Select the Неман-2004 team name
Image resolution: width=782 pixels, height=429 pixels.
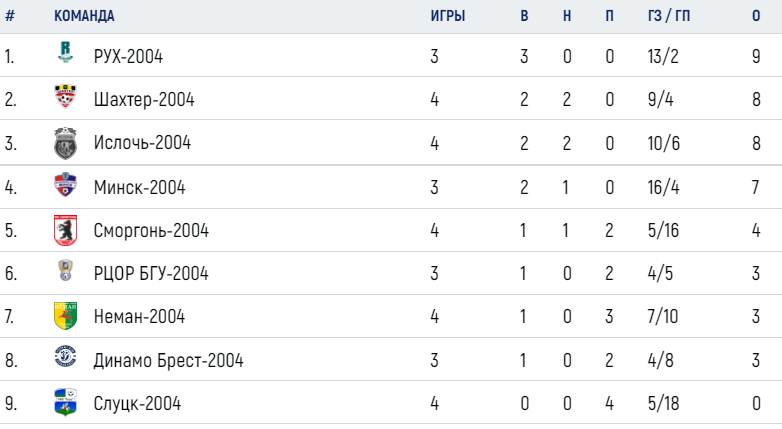click(x=139, y=316)
